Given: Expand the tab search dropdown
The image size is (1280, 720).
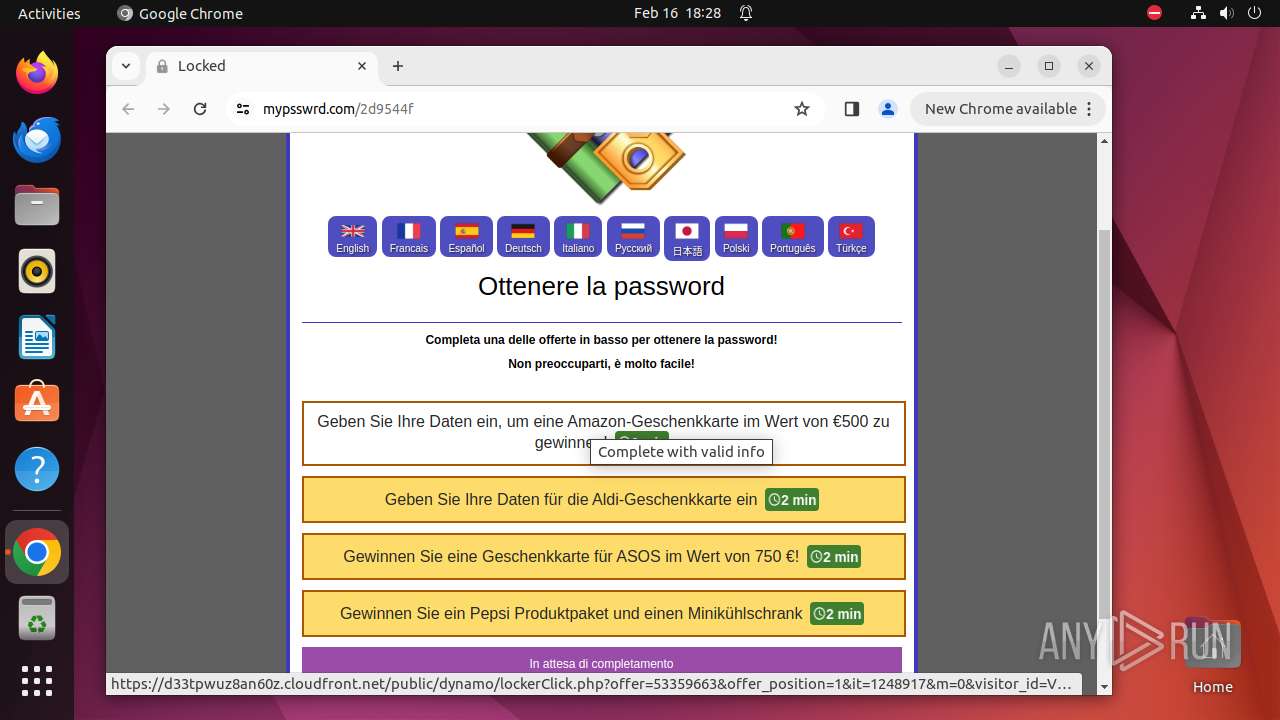Looking at the screenshot, I should 126,66.
